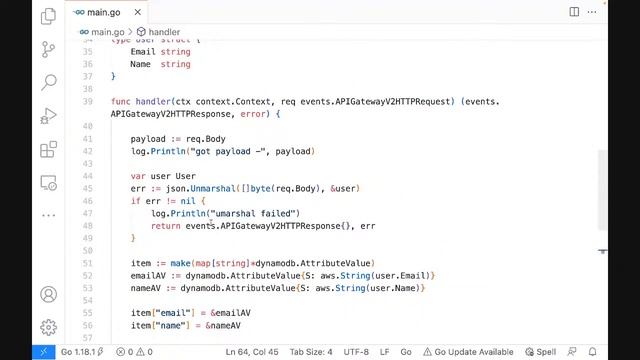Open the Accounts menu icon

pyautogui.click(x=48, y=294)
